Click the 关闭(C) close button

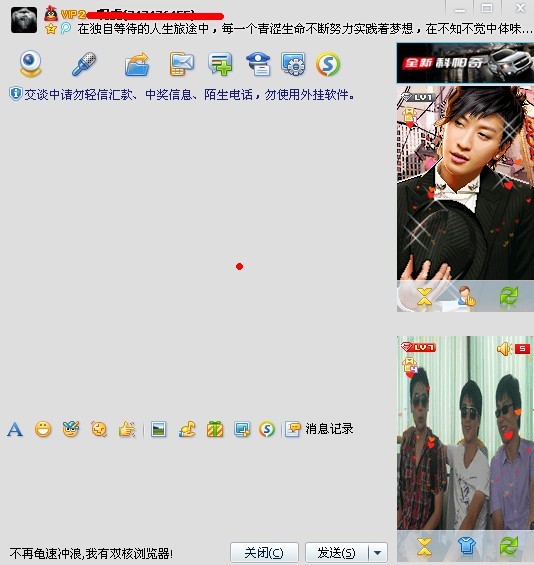tap(264, 552)
